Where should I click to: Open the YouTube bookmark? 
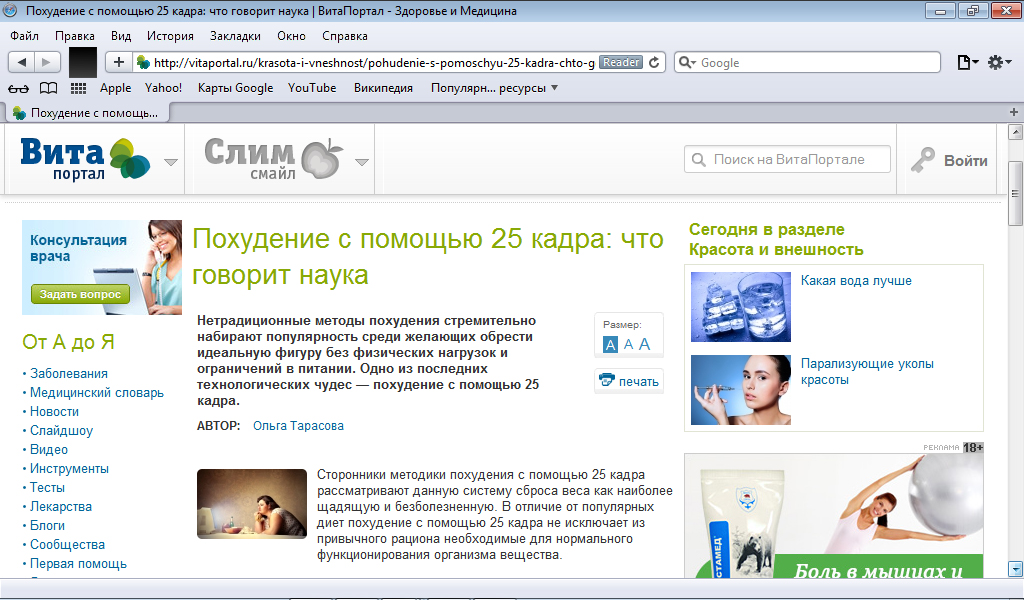(312, 87)
